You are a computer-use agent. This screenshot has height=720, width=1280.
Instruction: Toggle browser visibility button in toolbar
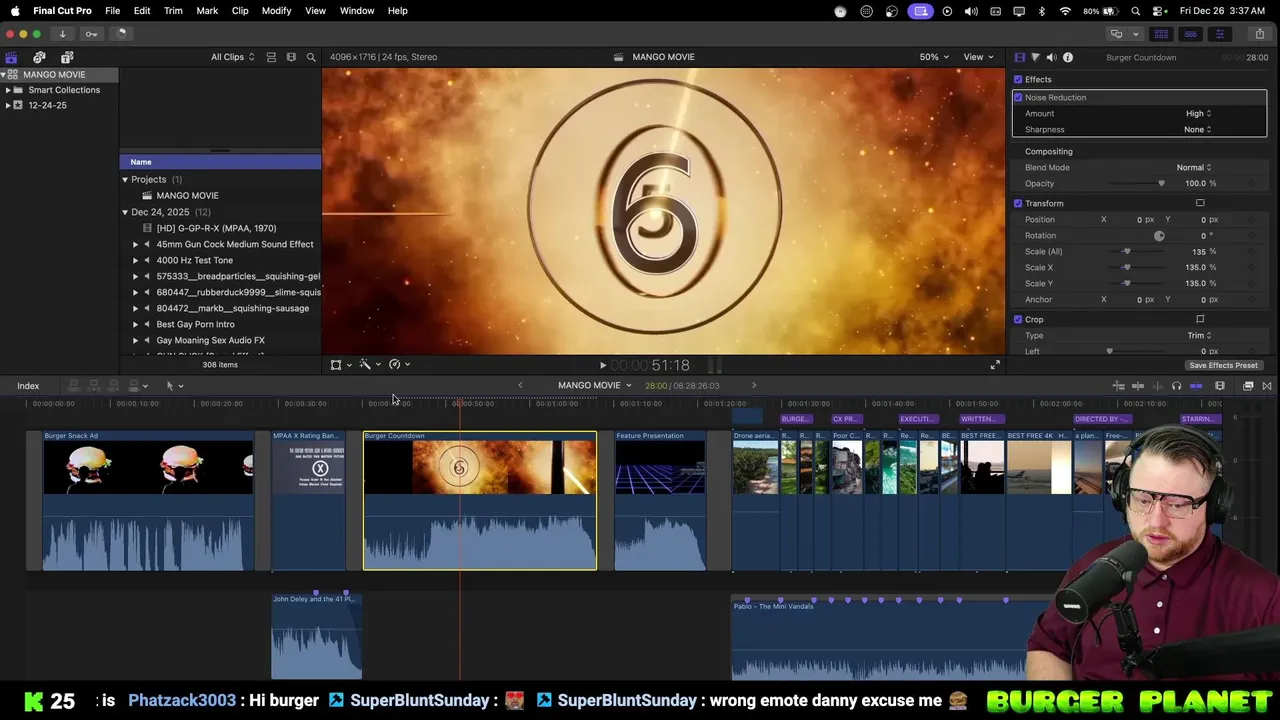(1161, 33)
